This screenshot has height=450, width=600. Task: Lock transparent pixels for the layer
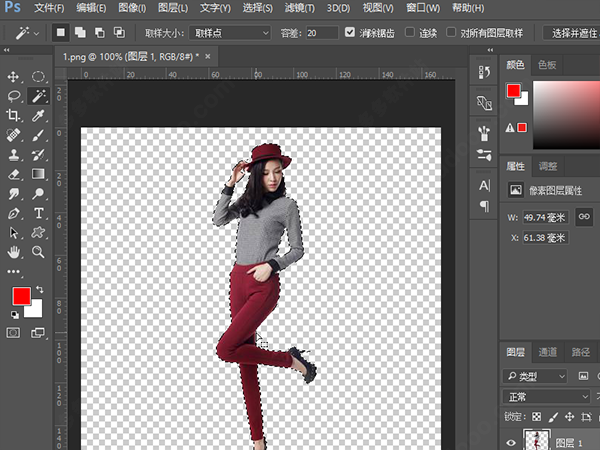536,417
